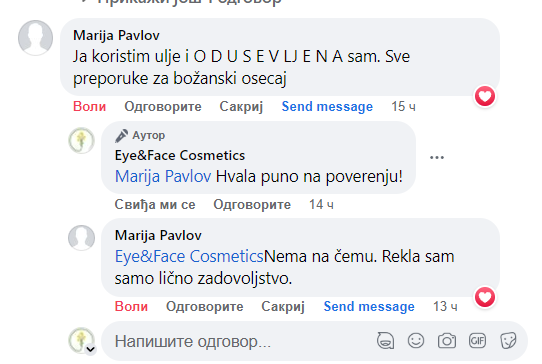
Task: Click Одговорите under the first comment
Action: [x=163, y=106]
